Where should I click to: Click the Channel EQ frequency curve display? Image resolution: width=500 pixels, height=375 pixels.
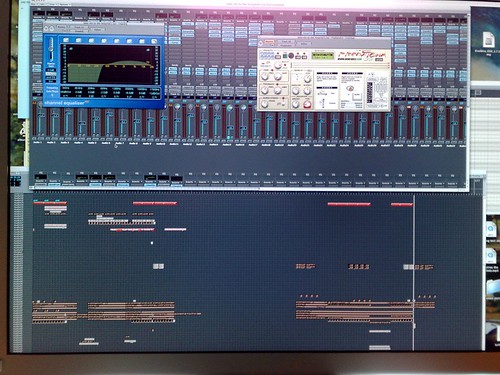point(110,64)
